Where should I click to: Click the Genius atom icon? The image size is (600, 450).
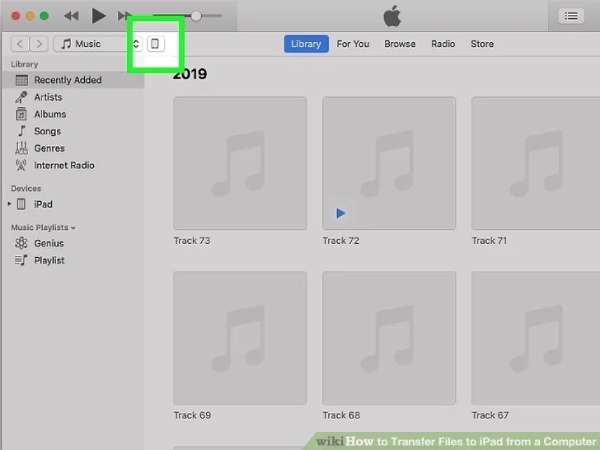(x=21, y=243)
